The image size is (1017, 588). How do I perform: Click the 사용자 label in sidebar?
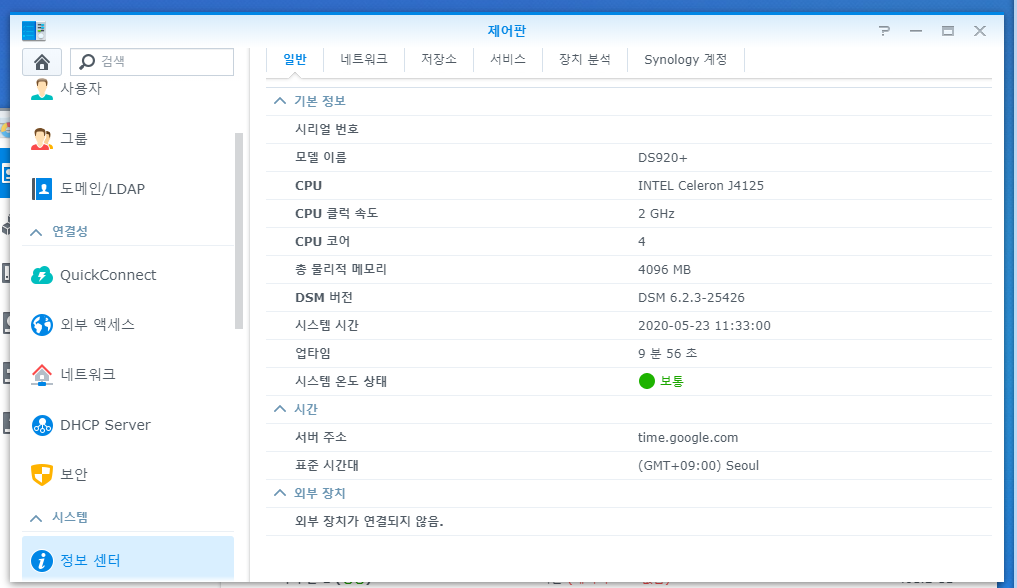pos(81,89)
